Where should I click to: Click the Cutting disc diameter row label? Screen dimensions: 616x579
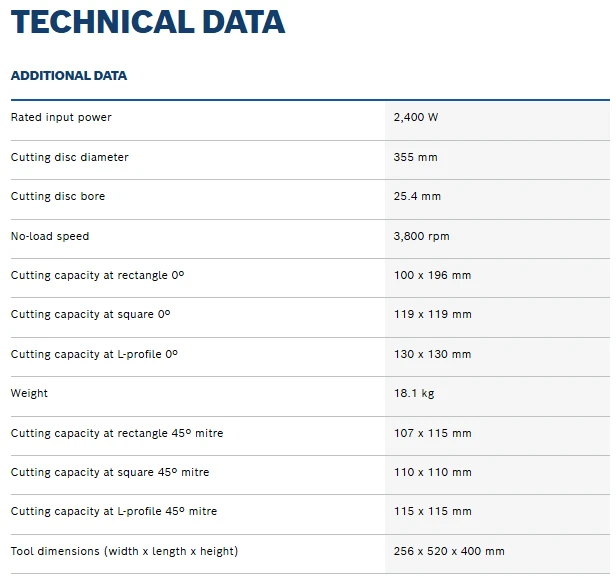coord(70,157)
